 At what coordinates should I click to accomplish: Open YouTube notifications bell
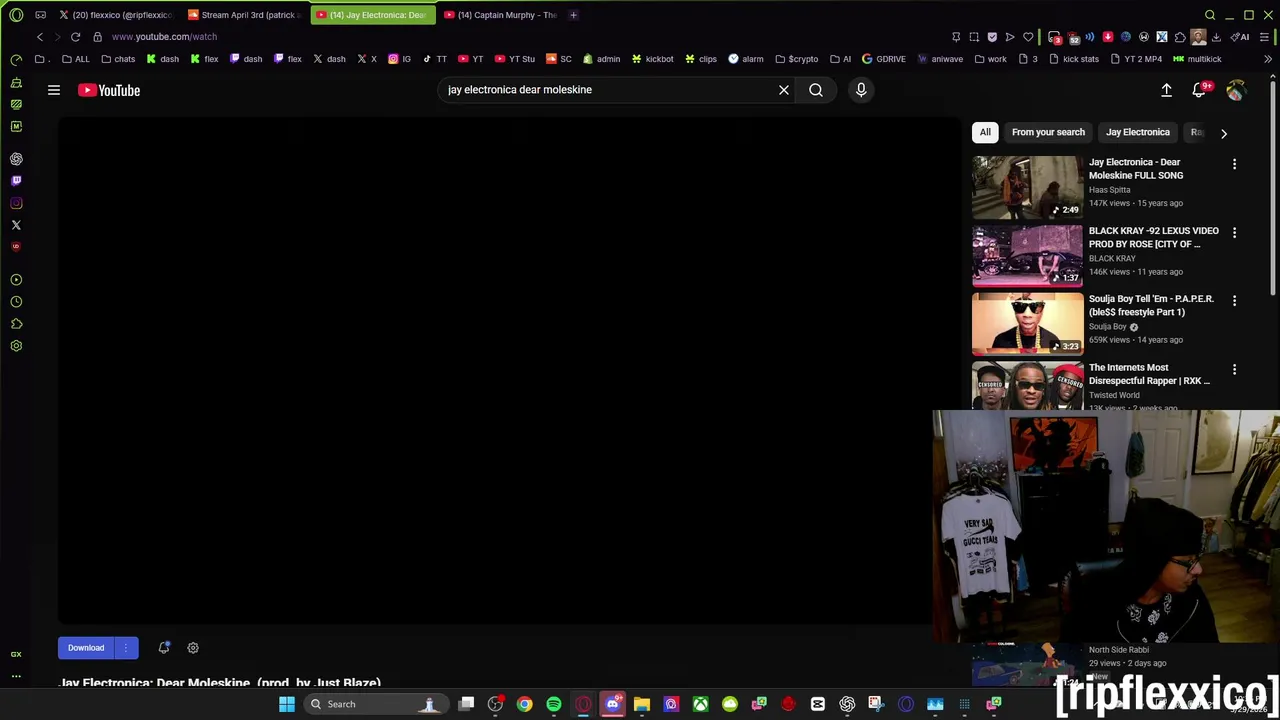point(1200,90)
